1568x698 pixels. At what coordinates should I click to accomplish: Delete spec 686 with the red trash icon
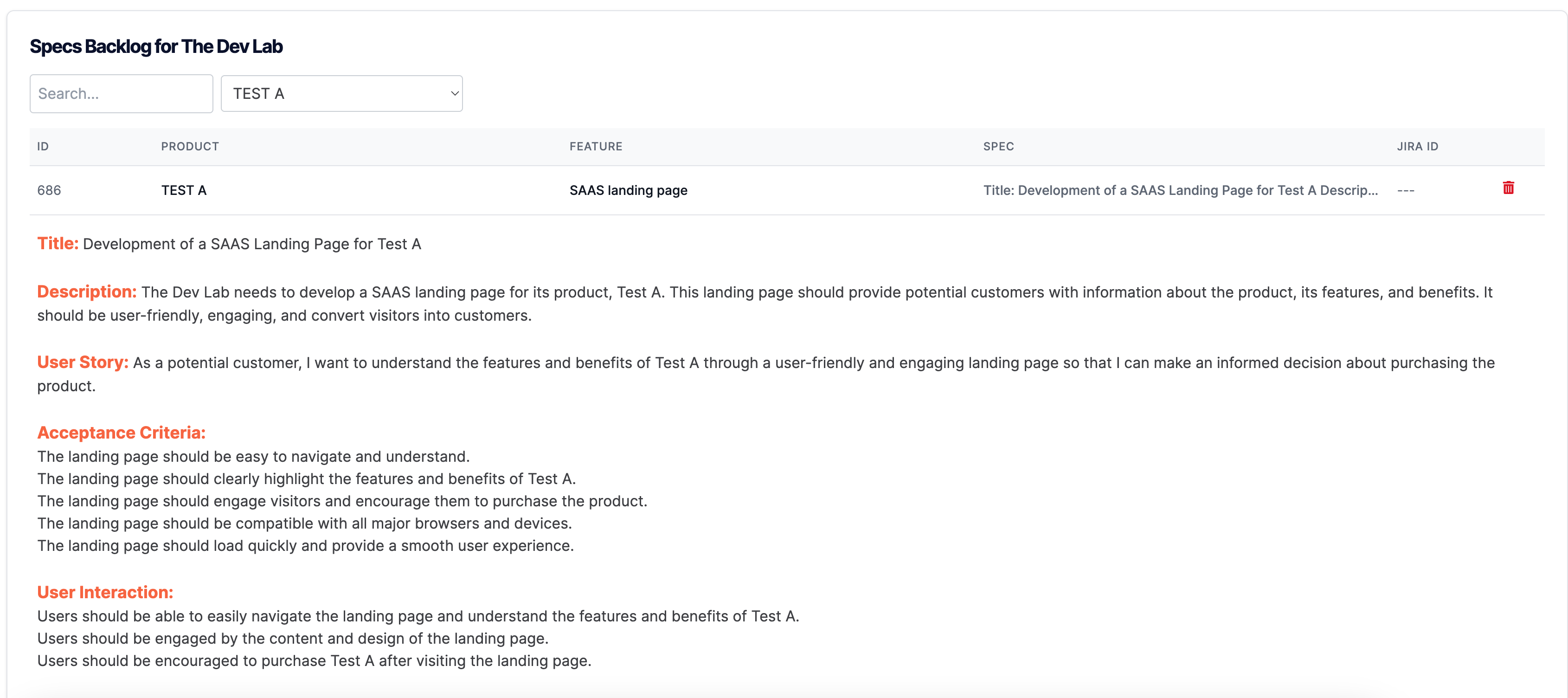click(x=1508, y=187)
